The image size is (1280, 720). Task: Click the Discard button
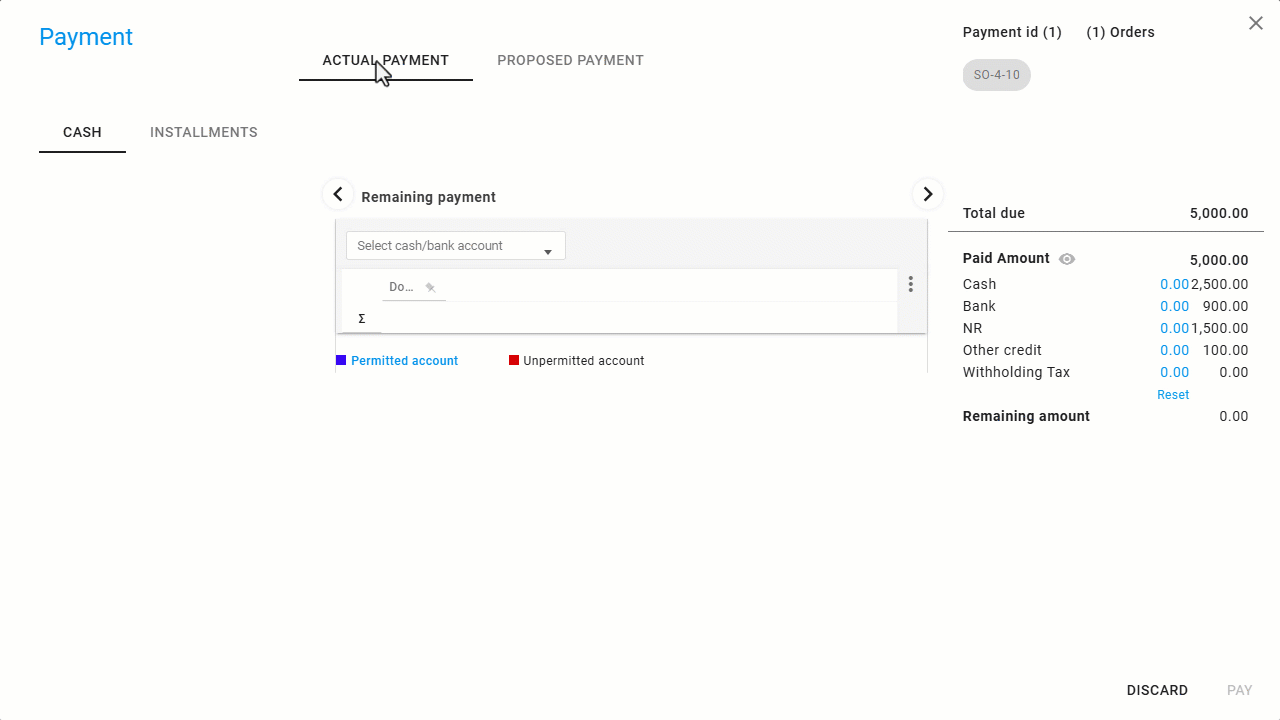pyautogui.click(x=1157, y=690)
